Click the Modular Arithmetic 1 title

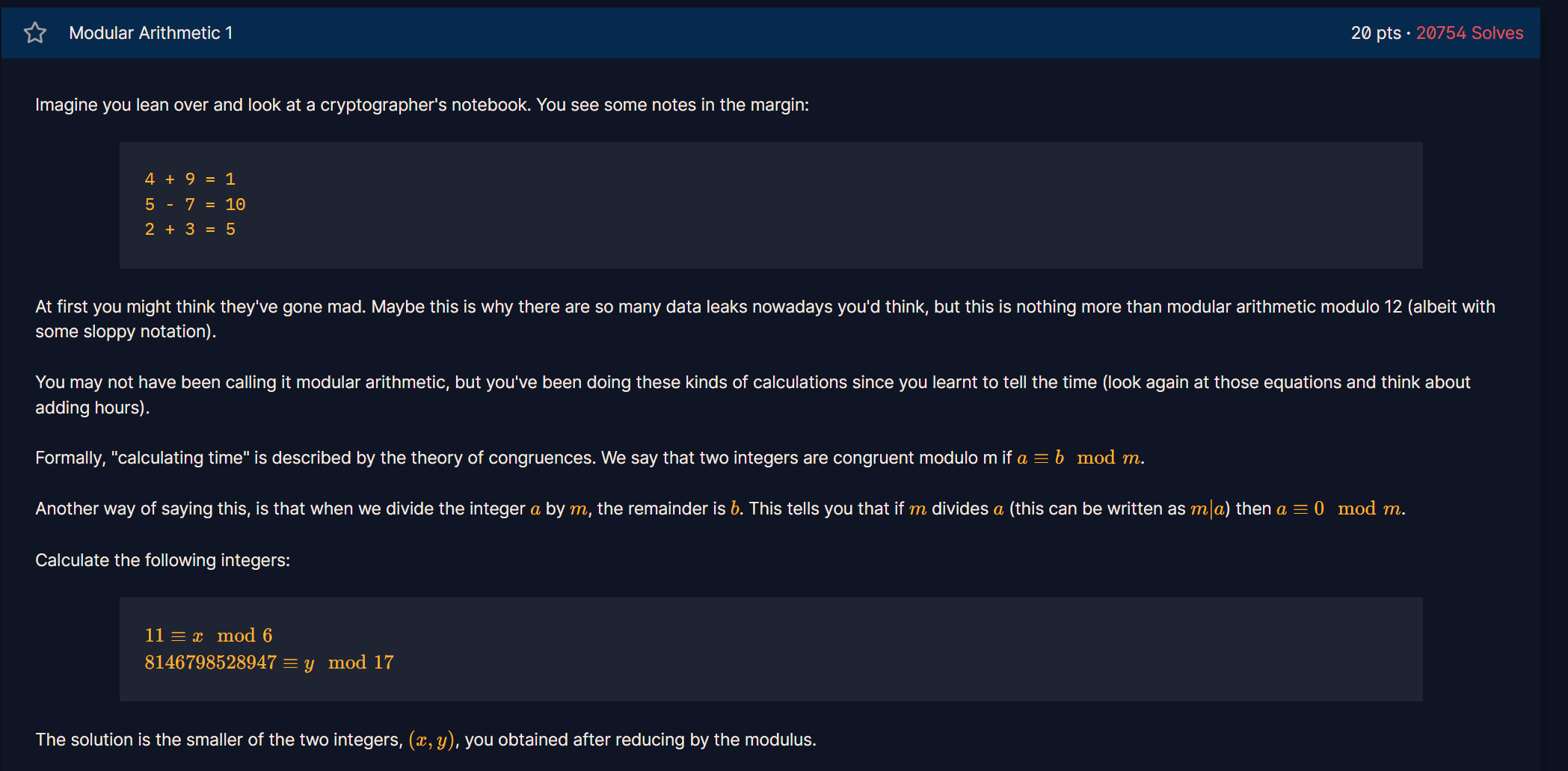[151, 33]
